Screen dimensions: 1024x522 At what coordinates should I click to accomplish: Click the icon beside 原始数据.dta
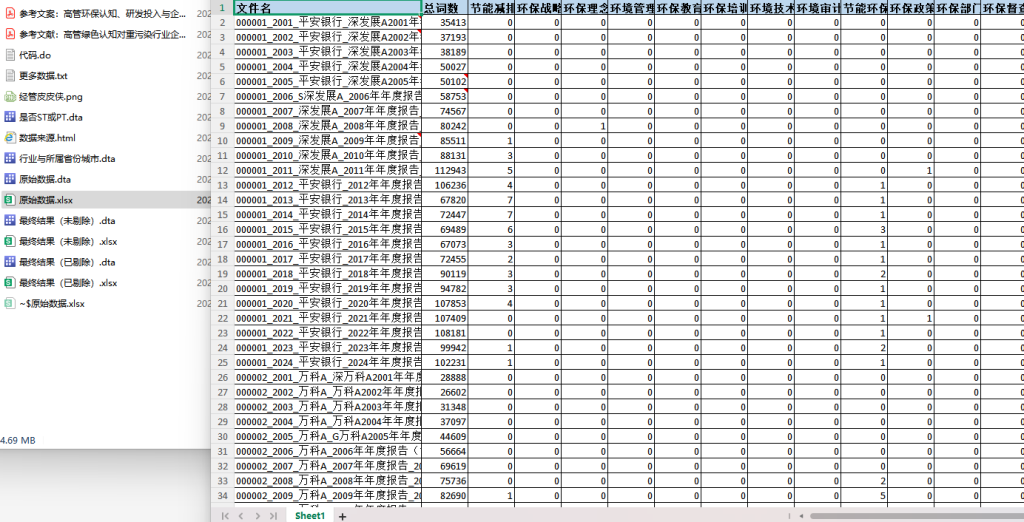click(x=10, y=179)
